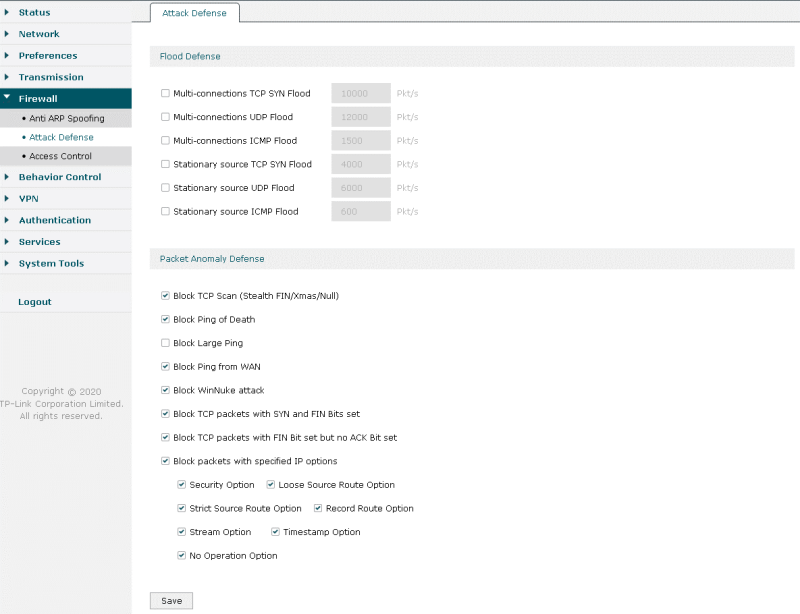Select the Attack Defense tab
This screenshot has width=800, height=614.
(x=194, y=13)
